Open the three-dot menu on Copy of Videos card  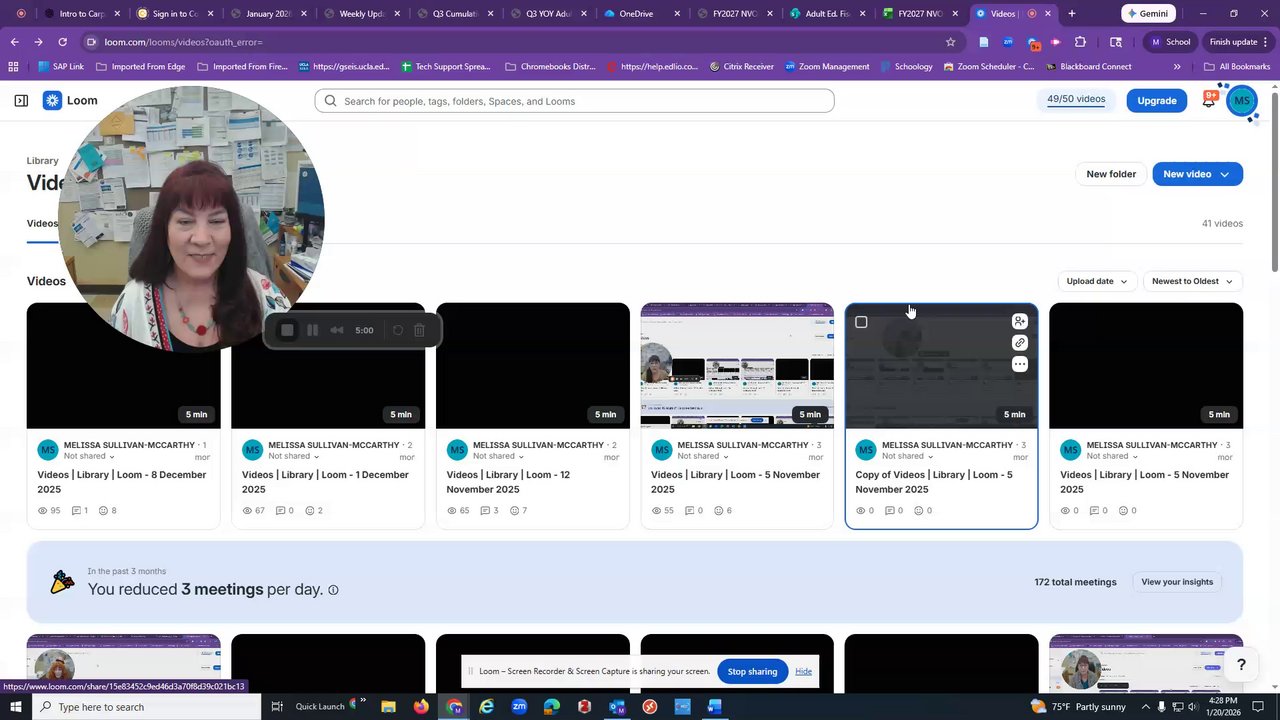tap(1019, 365)
